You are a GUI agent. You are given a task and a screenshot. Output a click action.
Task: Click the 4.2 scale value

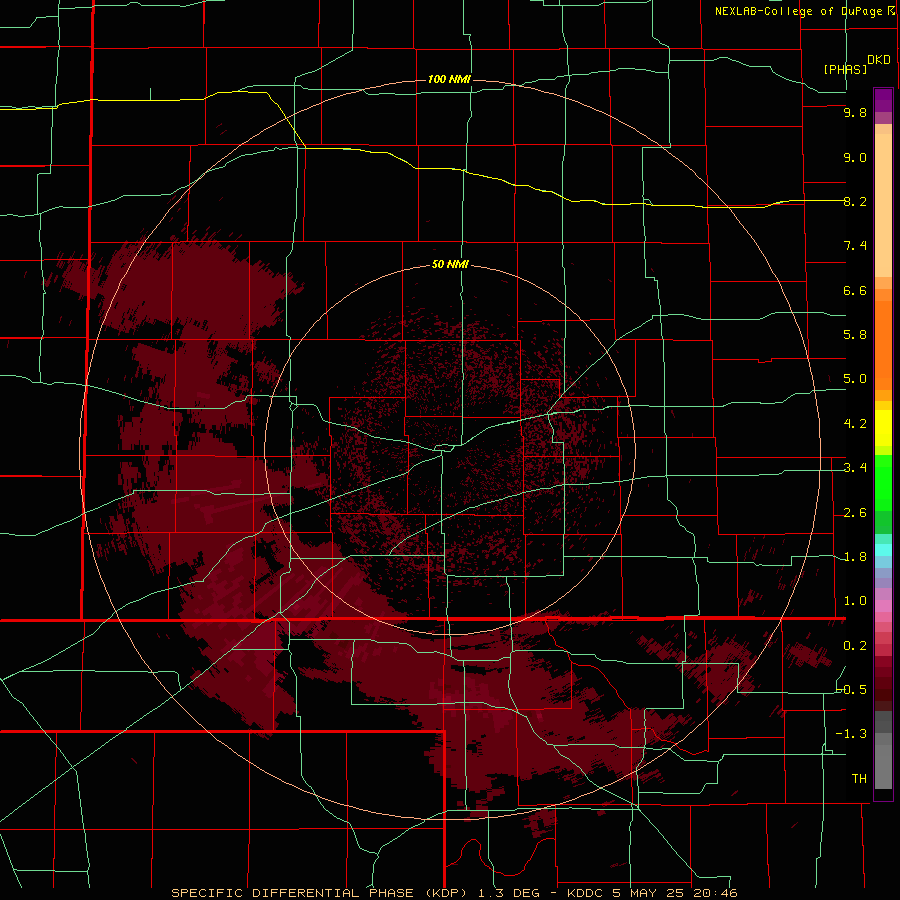[855, 424]
